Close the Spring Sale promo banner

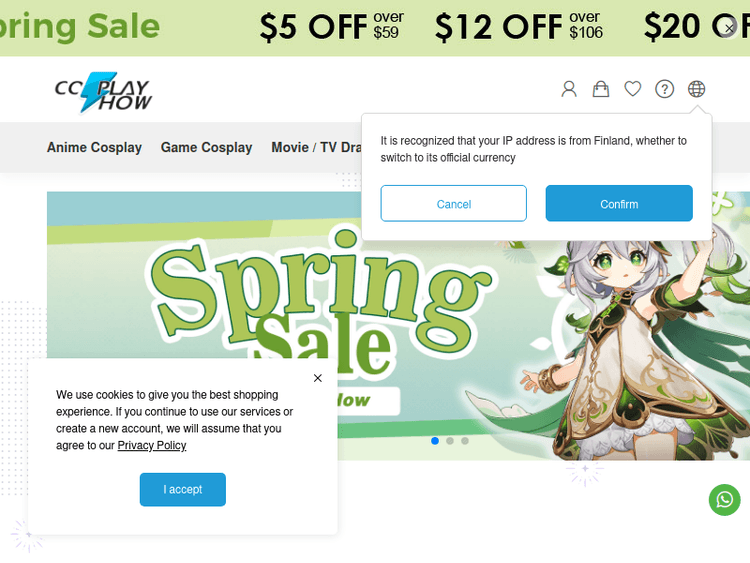(x=729, y=29)
